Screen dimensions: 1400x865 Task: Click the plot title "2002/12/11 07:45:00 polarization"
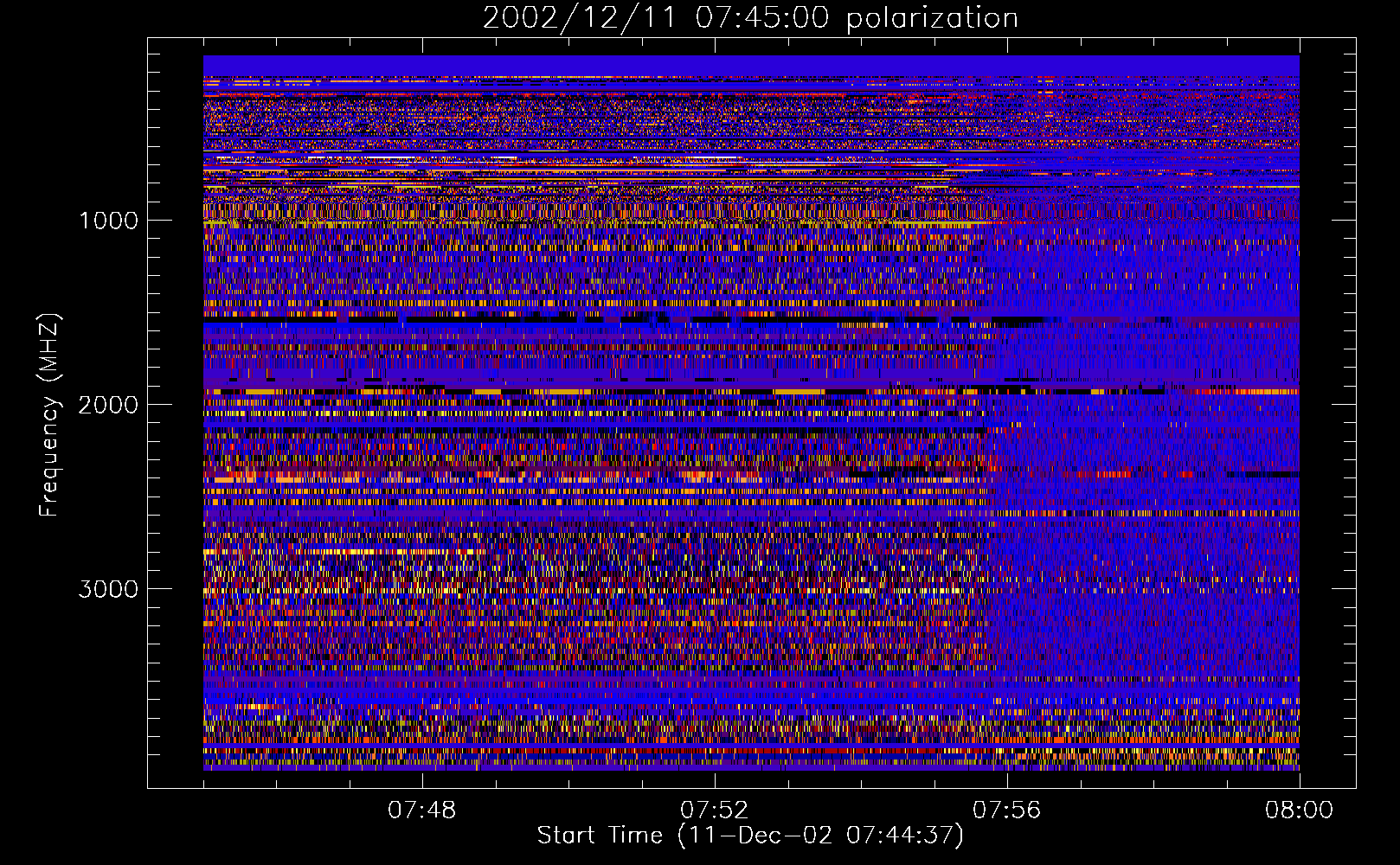point(750,18)
